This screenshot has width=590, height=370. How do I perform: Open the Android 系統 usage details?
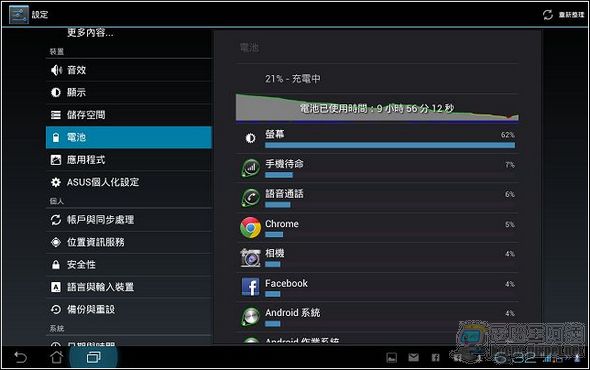tap(378, 317)
